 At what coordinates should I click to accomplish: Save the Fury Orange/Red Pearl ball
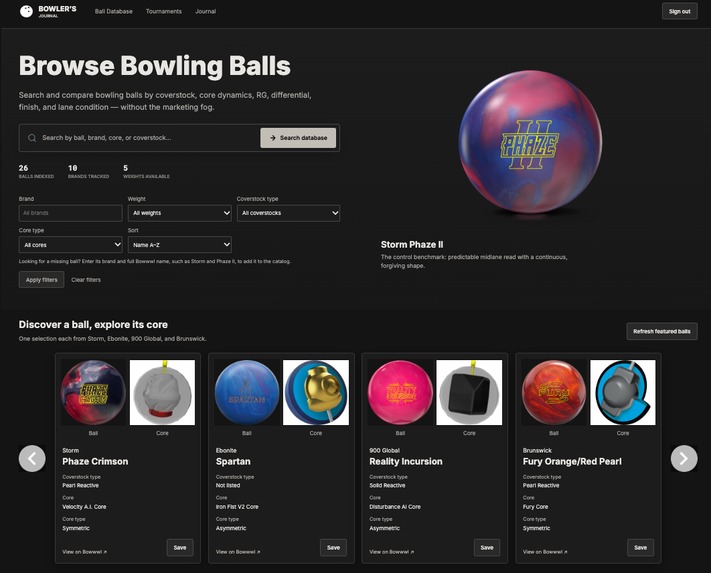[x=640, y=548]
